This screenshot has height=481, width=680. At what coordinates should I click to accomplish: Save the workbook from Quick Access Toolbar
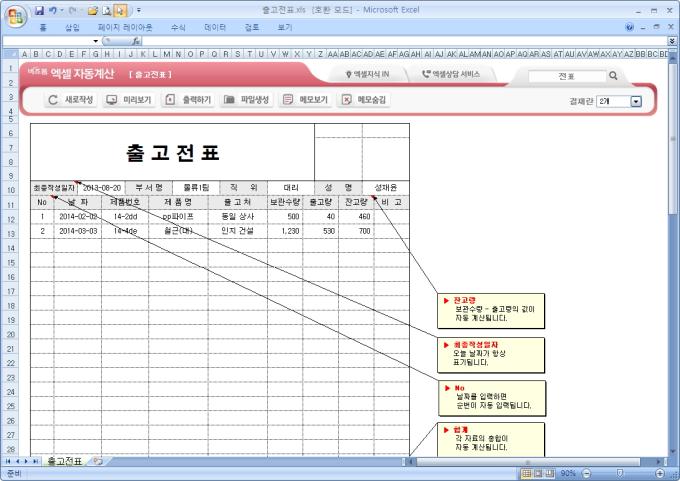40,10
